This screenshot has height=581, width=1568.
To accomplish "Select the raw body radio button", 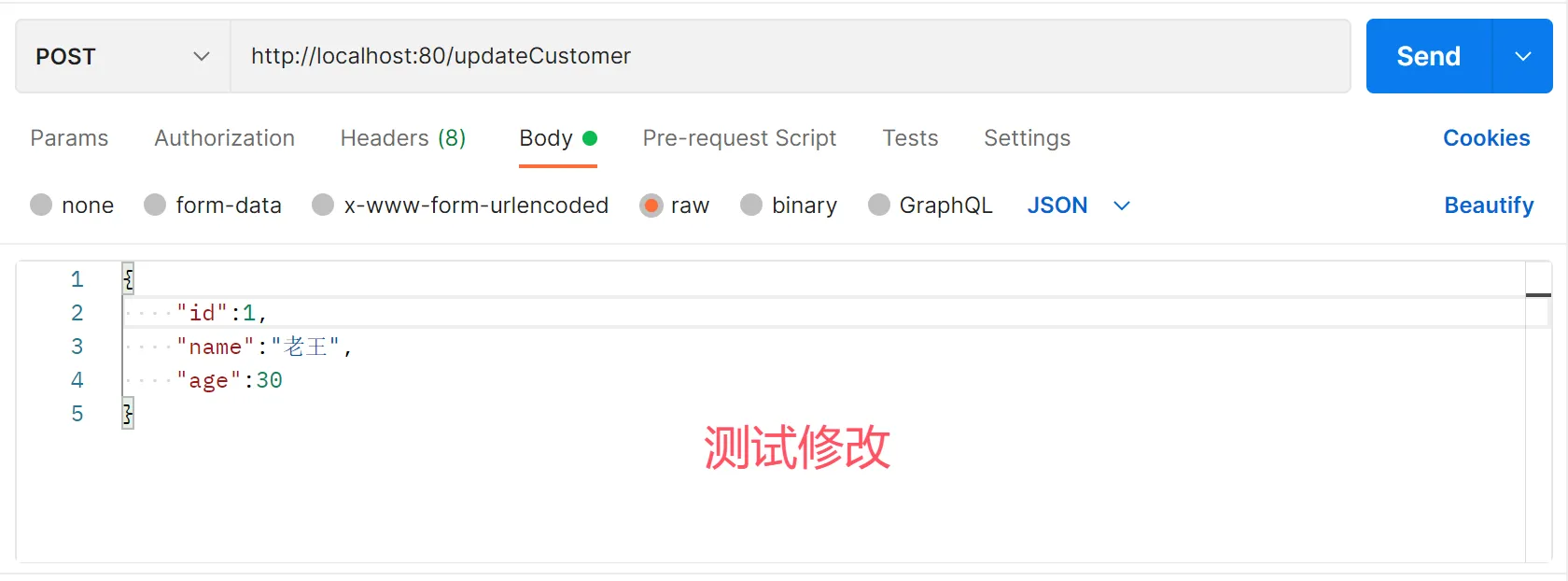I will pyautogui.click(x=651, y=205).
